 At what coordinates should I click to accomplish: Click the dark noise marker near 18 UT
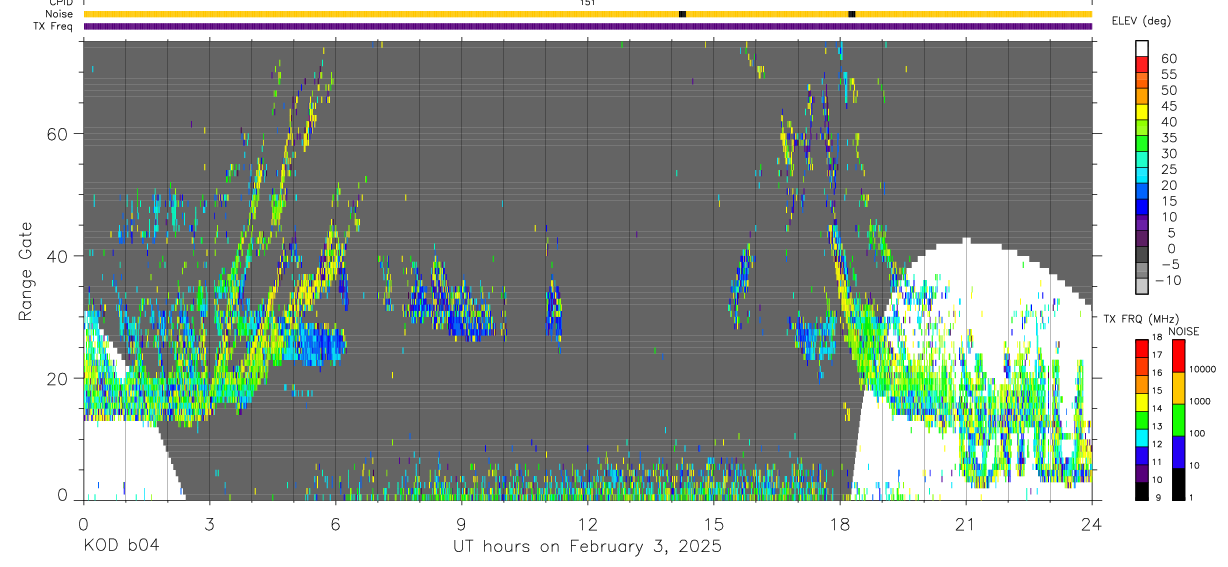point(851,14)
